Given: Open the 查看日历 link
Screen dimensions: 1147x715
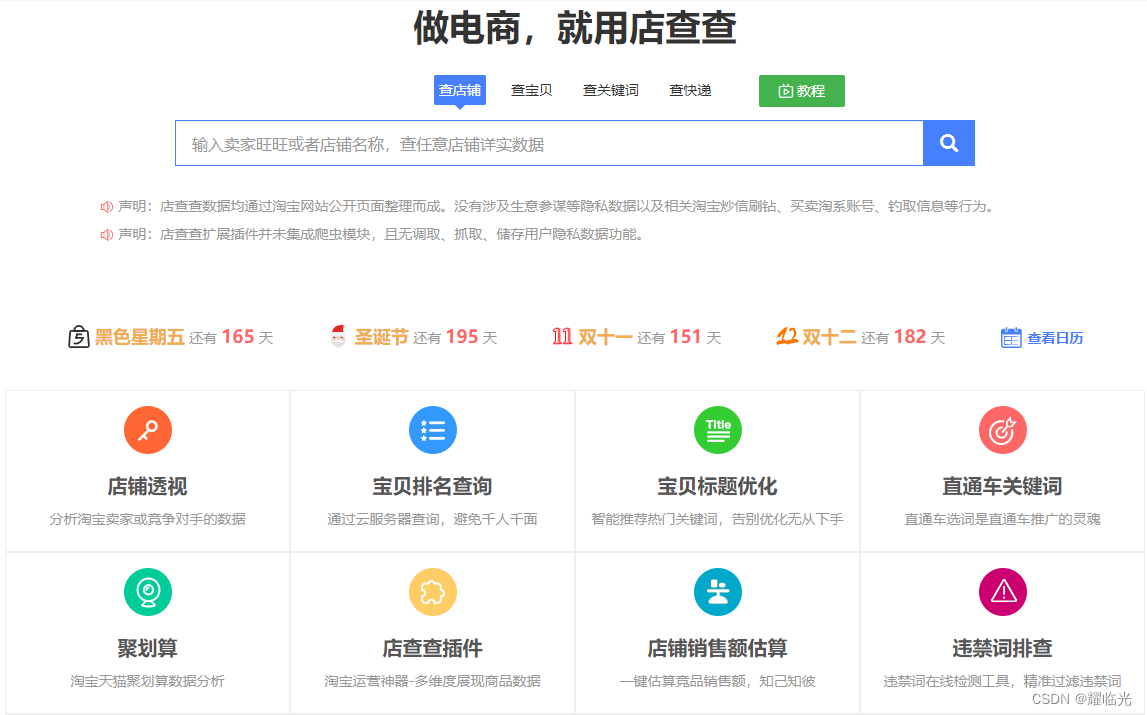Looking at the screenshot, I should tap(1055, 338).
